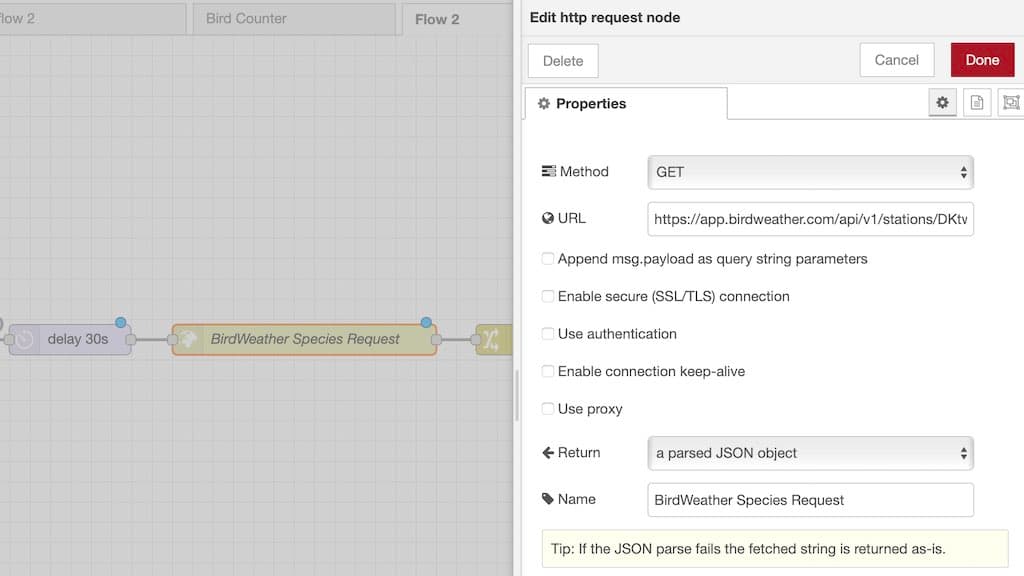Open the Method GET dropdown
Viewport: 1024px width, 576px height.
tap(810, 172)
